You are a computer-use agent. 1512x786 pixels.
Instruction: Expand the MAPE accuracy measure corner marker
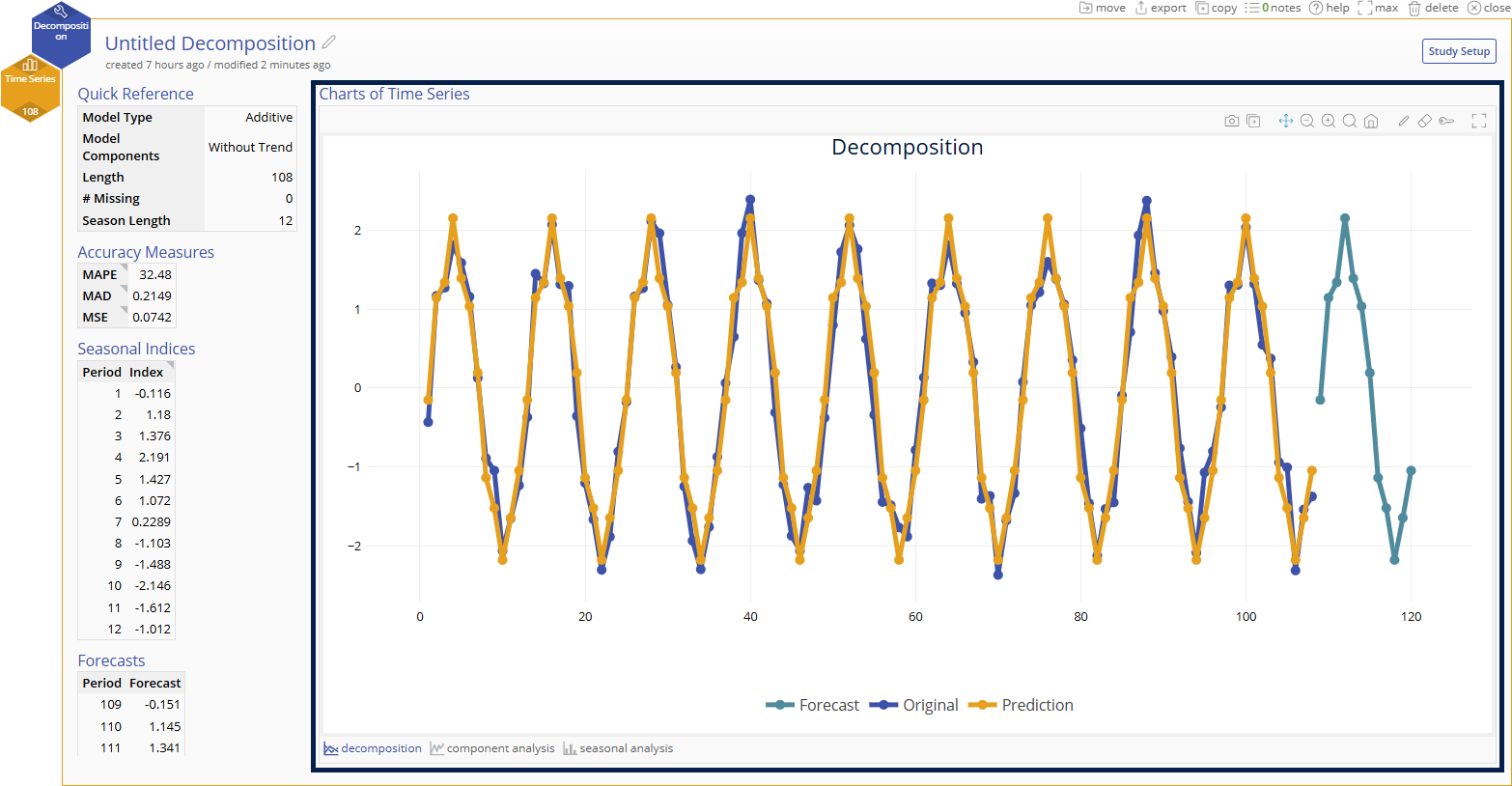click(124, 267)
